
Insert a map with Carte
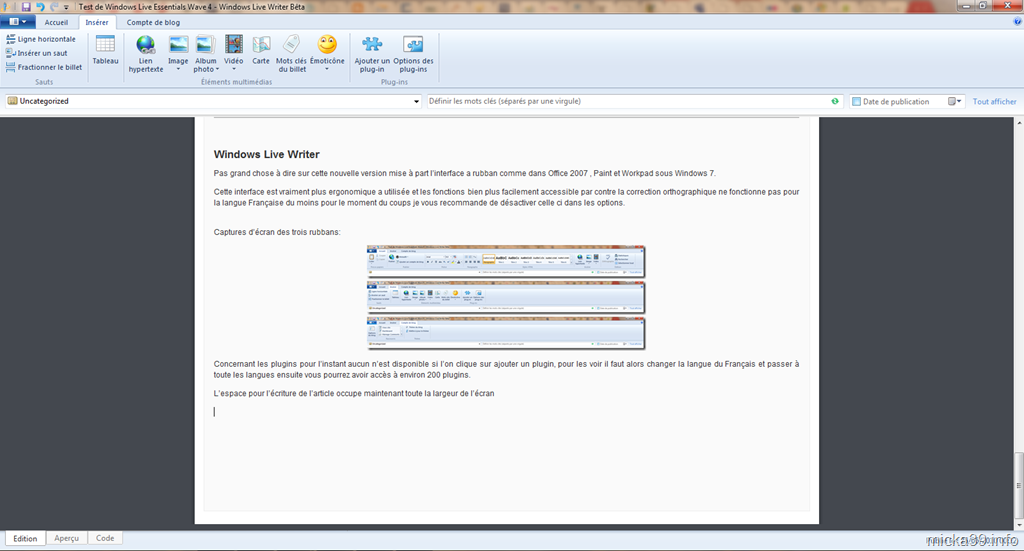[261, 50]
